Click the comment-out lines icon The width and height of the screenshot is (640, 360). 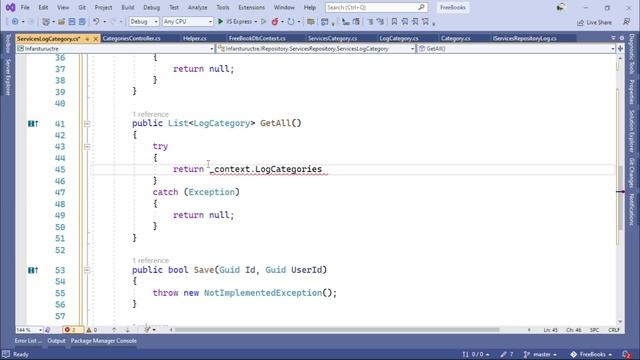370,22
